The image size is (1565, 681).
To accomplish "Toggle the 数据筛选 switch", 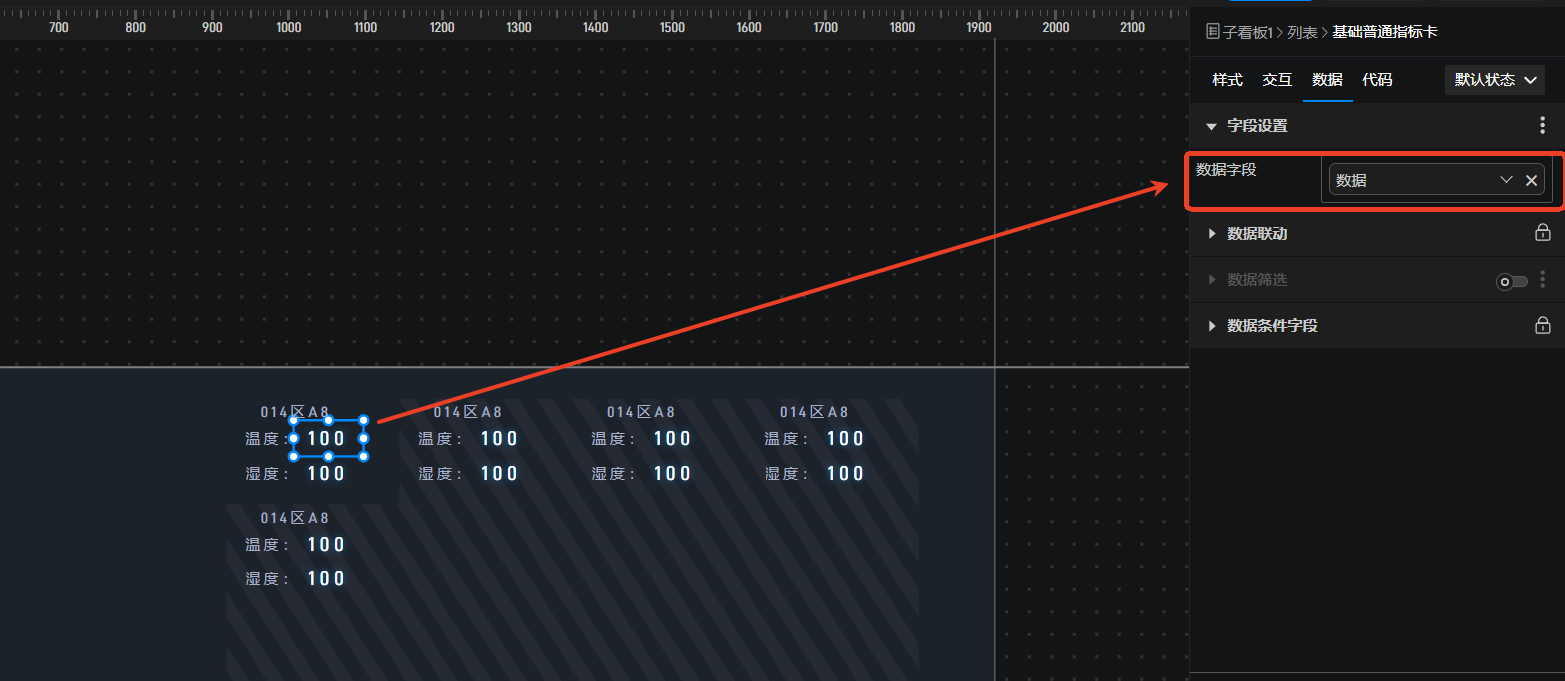I will pyautogui.click(x=1511, y=282).
